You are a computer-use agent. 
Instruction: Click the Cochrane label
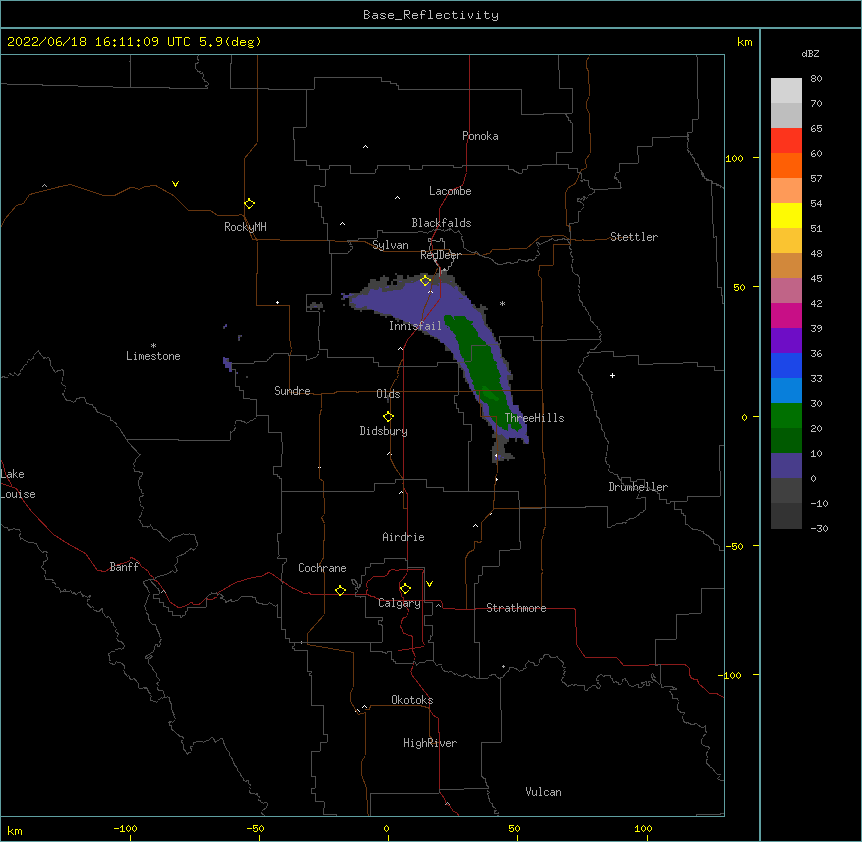[322, 568]
